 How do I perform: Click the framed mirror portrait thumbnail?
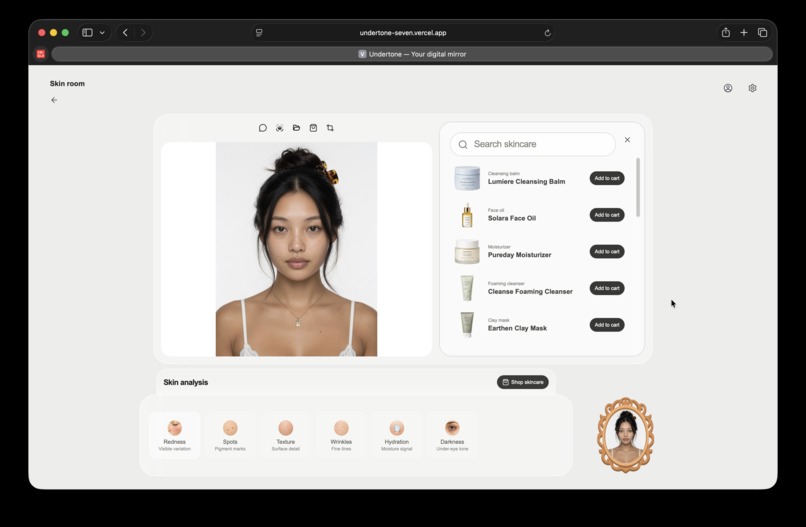click(626, 435)
